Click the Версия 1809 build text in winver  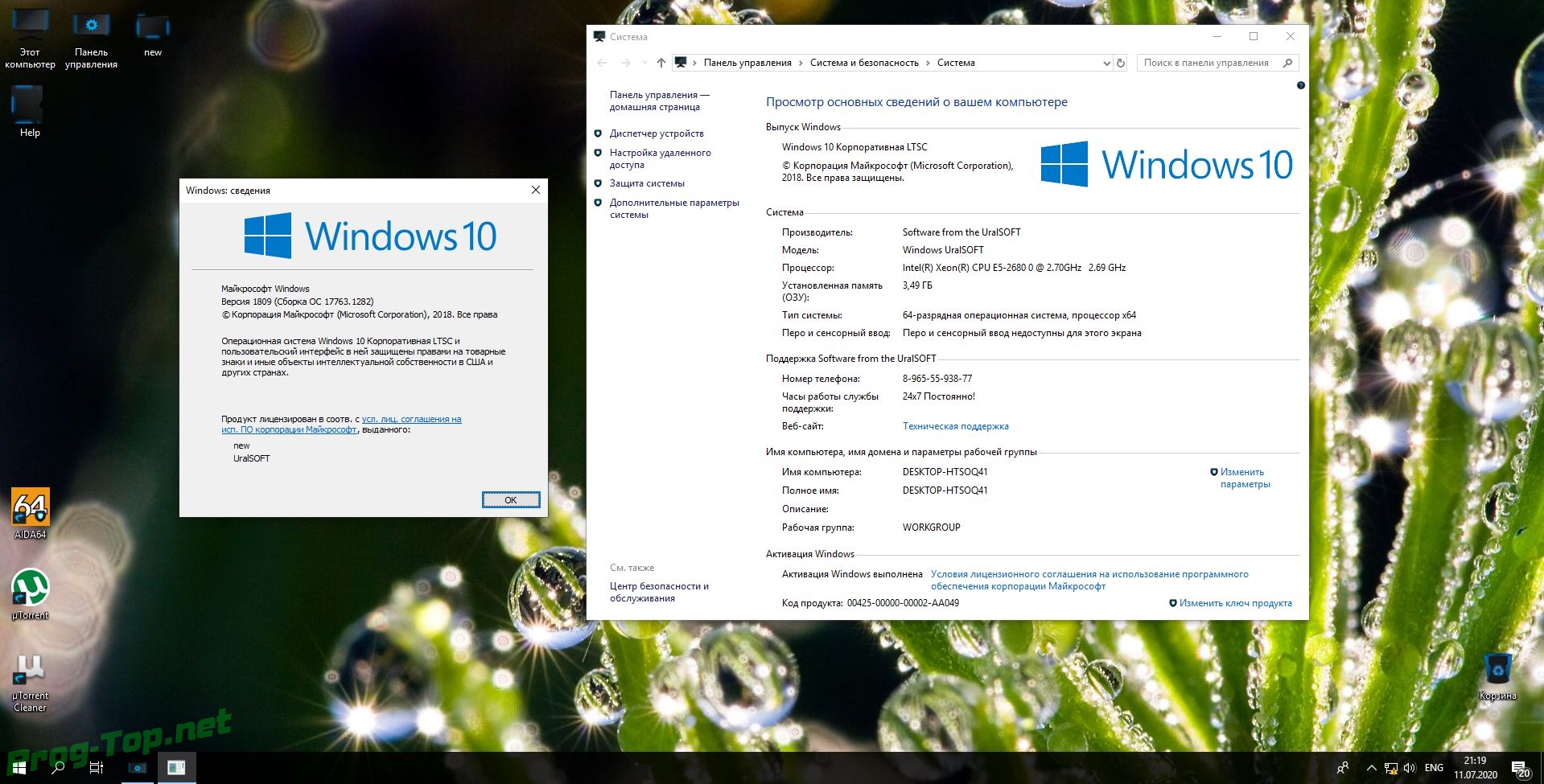297,302
